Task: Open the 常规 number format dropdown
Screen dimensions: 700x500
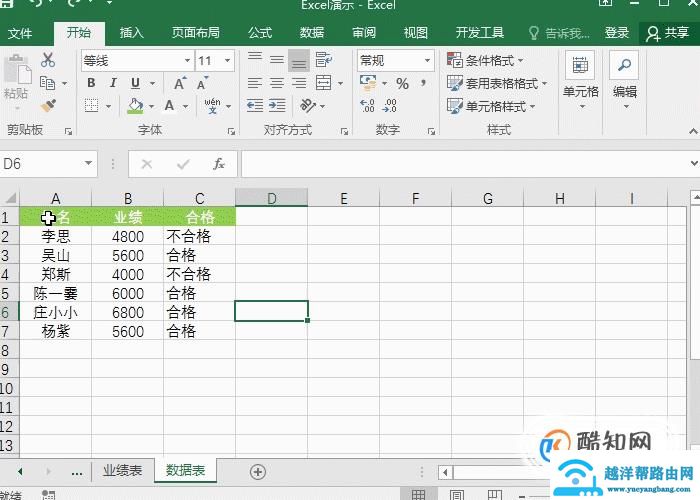Action: [x=427, y=60]
